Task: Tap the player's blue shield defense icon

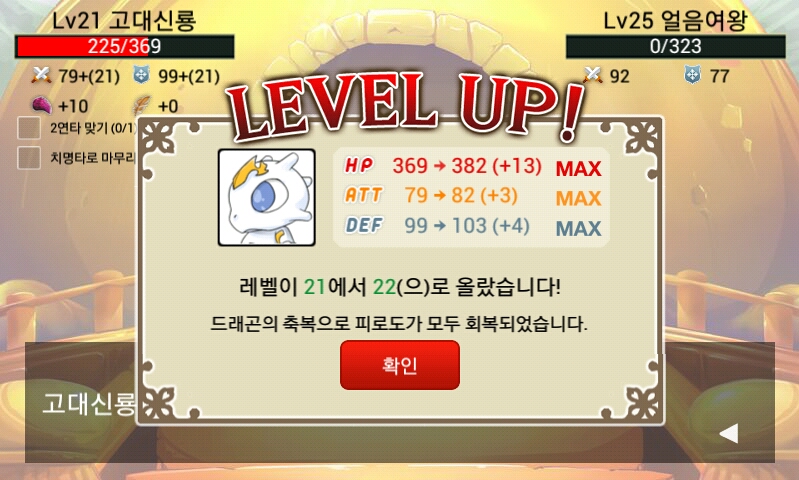Action: (x=141, y=75)
